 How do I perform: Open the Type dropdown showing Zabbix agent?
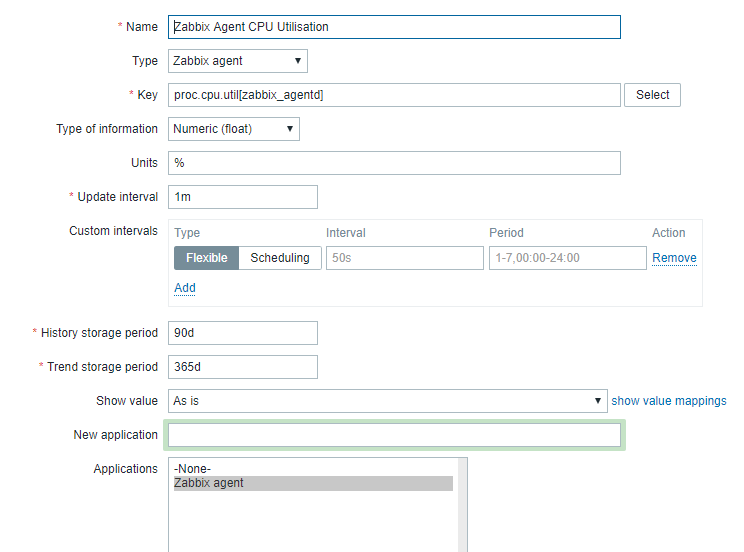click(x=237, y=61)
